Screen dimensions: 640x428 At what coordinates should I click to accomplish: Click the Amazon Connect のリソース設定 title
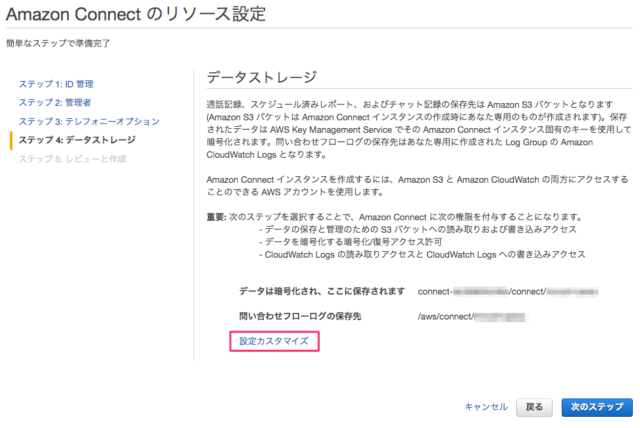pos(136,14)
